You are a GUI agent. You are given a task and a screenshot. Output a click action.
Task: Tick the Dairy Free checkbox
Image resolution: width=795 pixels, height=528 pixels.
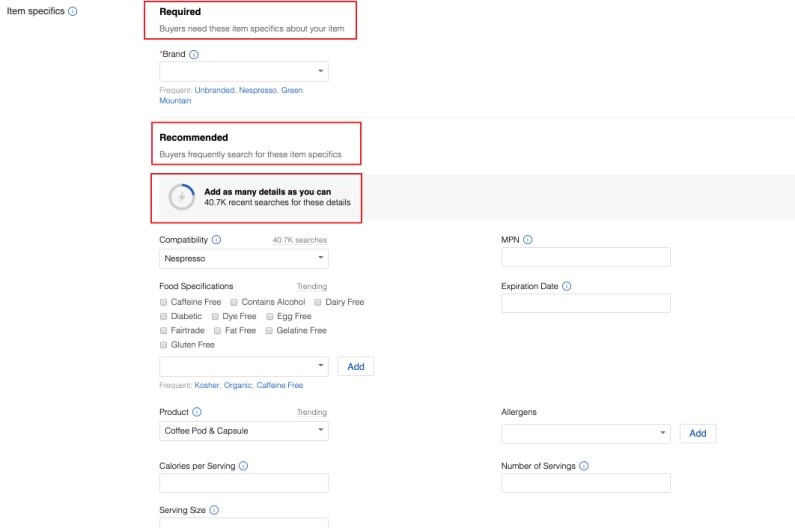tap(318, 302)
